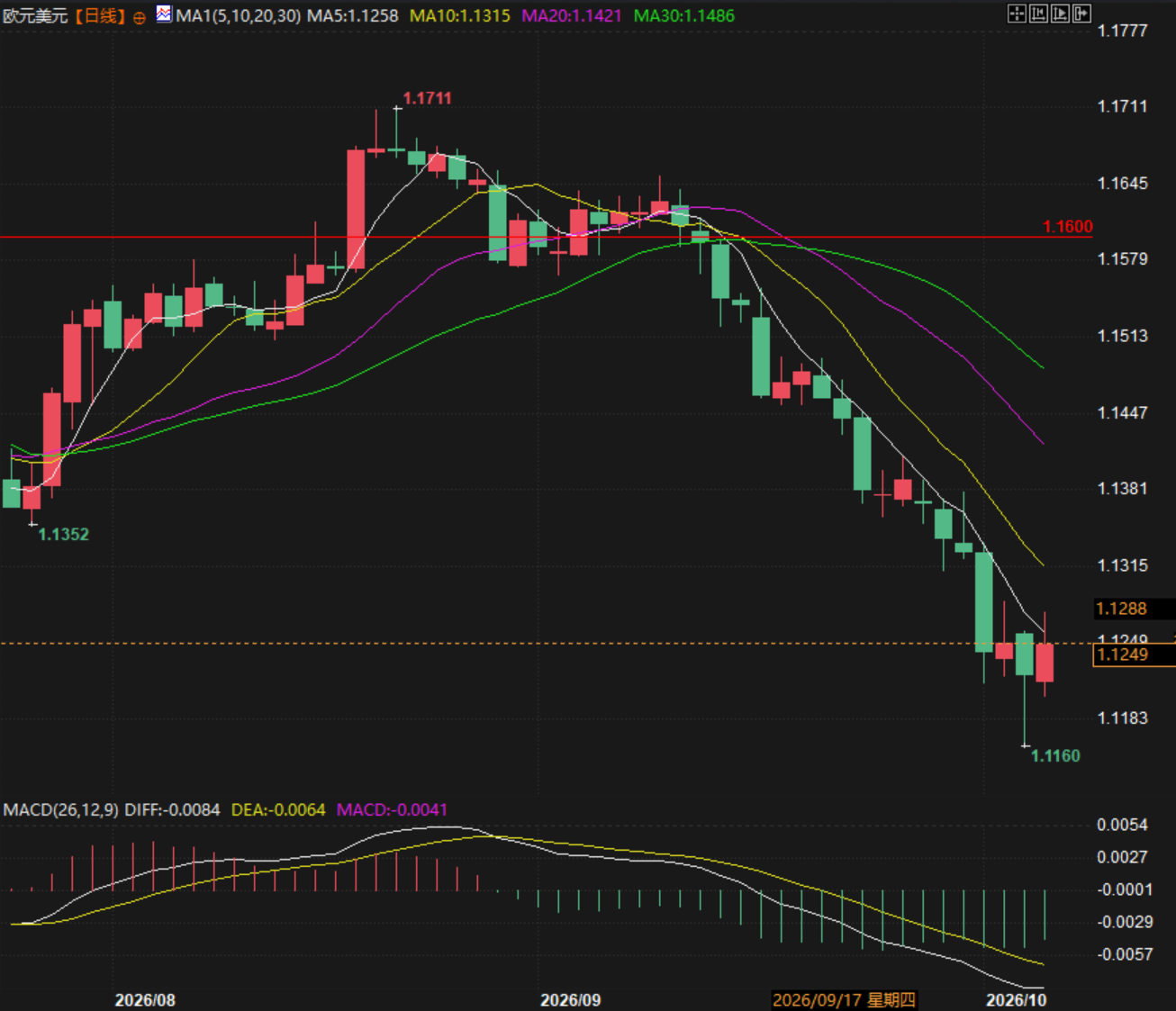Screen dimensions: 1176x1011
Task: Click the 1.1711 high price annotation
Action: coord(427,98)
